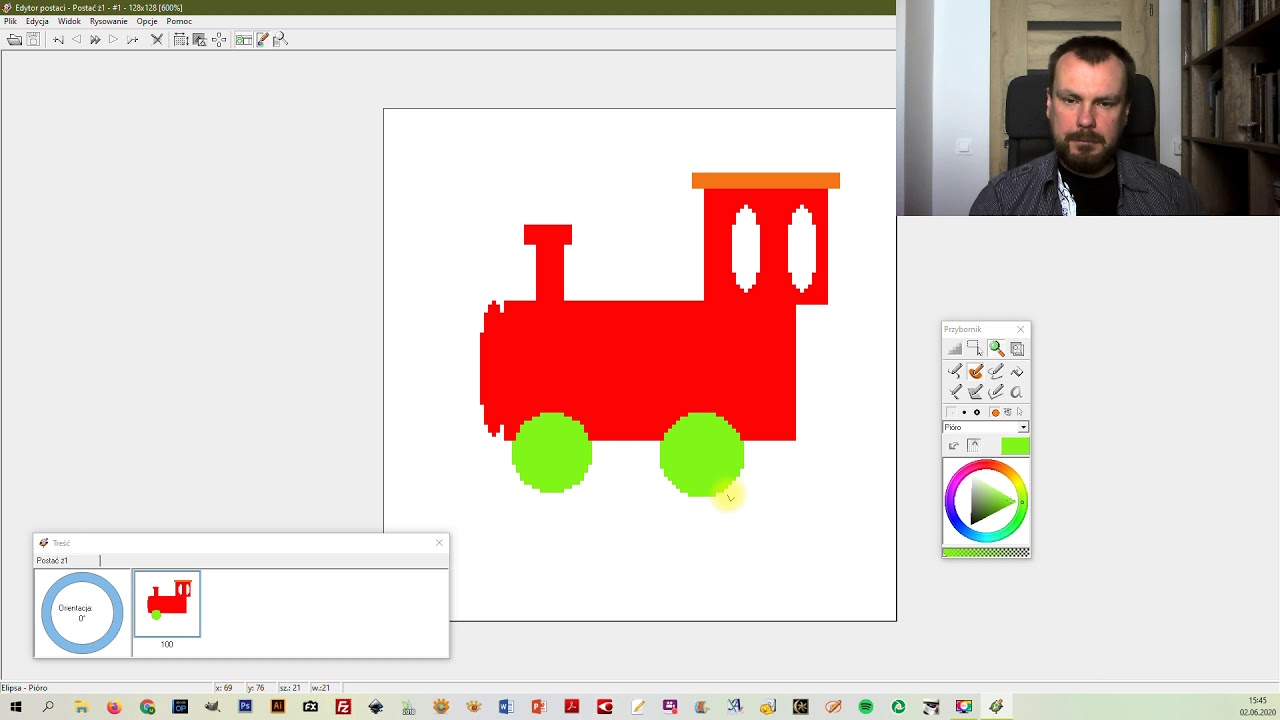Image resolution: width=1280 pixels, height=720 pixels.
Task: Open the Edycja menu
Action: [x=37, y=21]
